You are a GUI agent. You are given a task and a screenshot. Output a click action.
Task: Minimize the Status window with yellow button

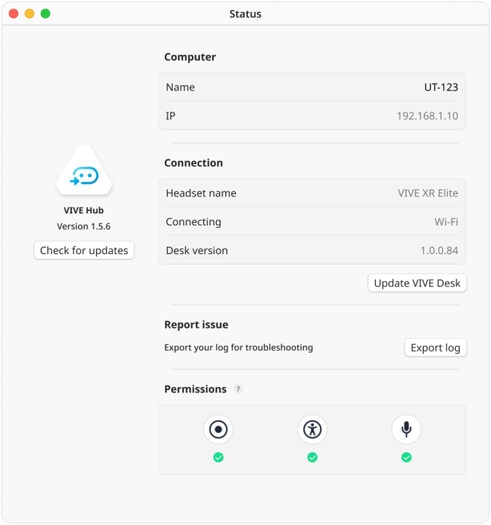tap(29, 14)
